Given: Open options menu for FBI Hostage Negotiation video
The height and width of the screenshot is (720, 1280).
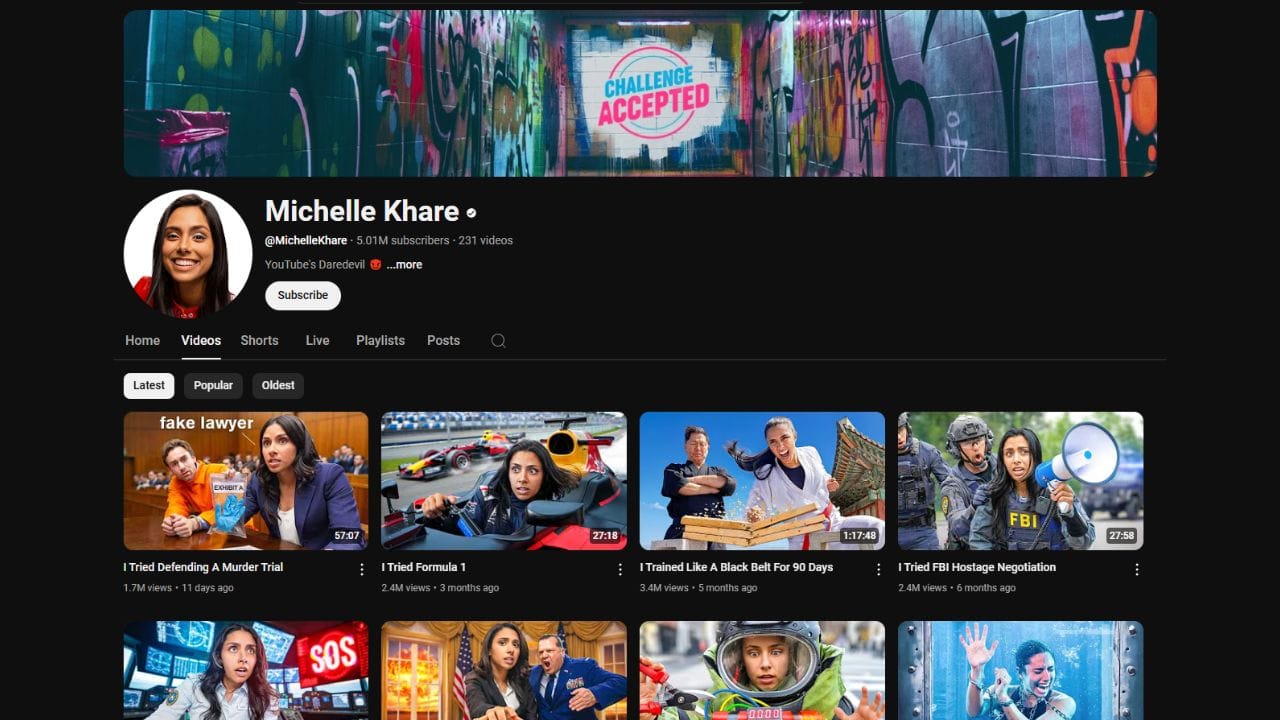Looking at the screenshot, I should tap(1137, 569).
